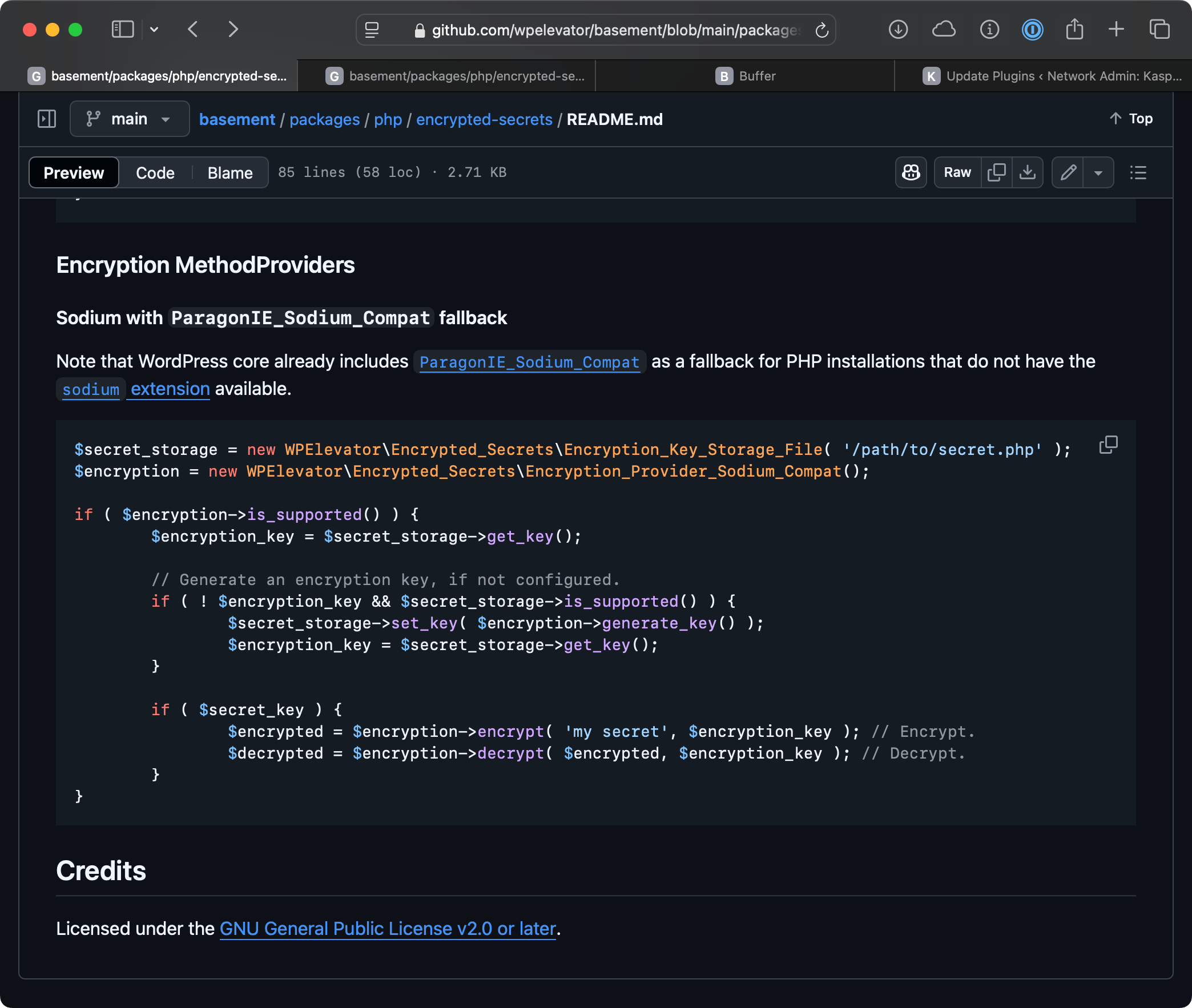The height and width of the screenshot is (1008, 1192).
Task: Switch to the Buffer tab
Action: tap(744, 76)
